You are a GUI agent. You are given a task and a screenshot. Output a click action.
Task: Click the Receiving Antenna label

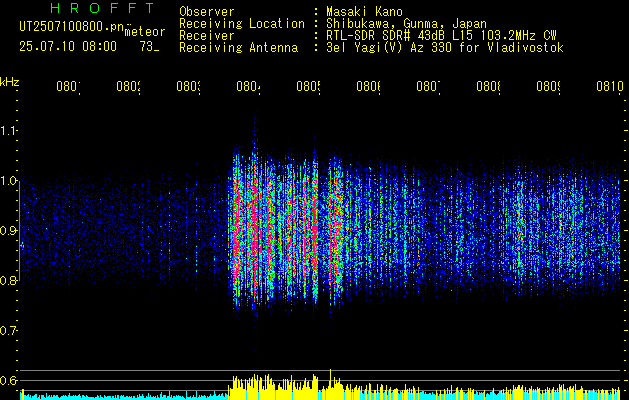[x=239, y=48]
